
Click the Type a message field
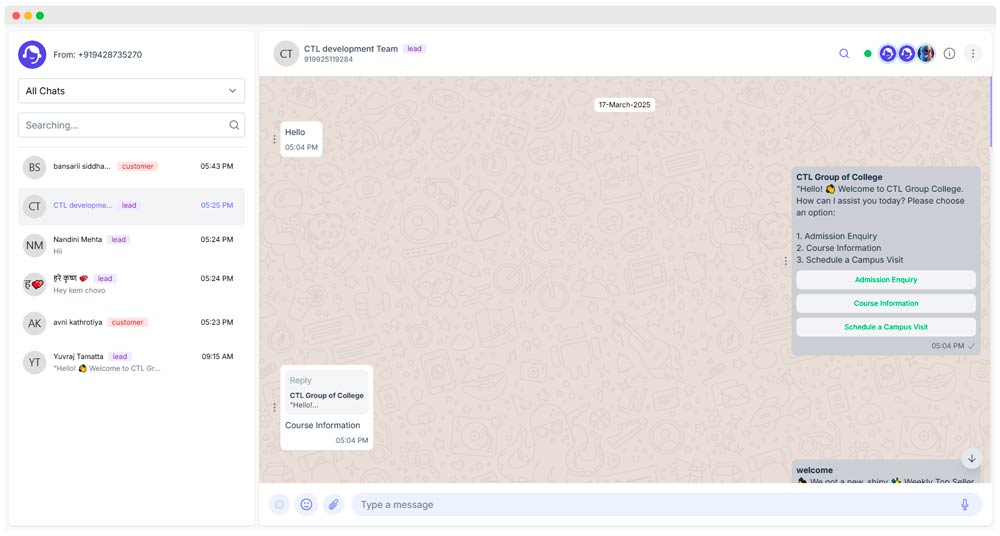(x=650, y=505)
